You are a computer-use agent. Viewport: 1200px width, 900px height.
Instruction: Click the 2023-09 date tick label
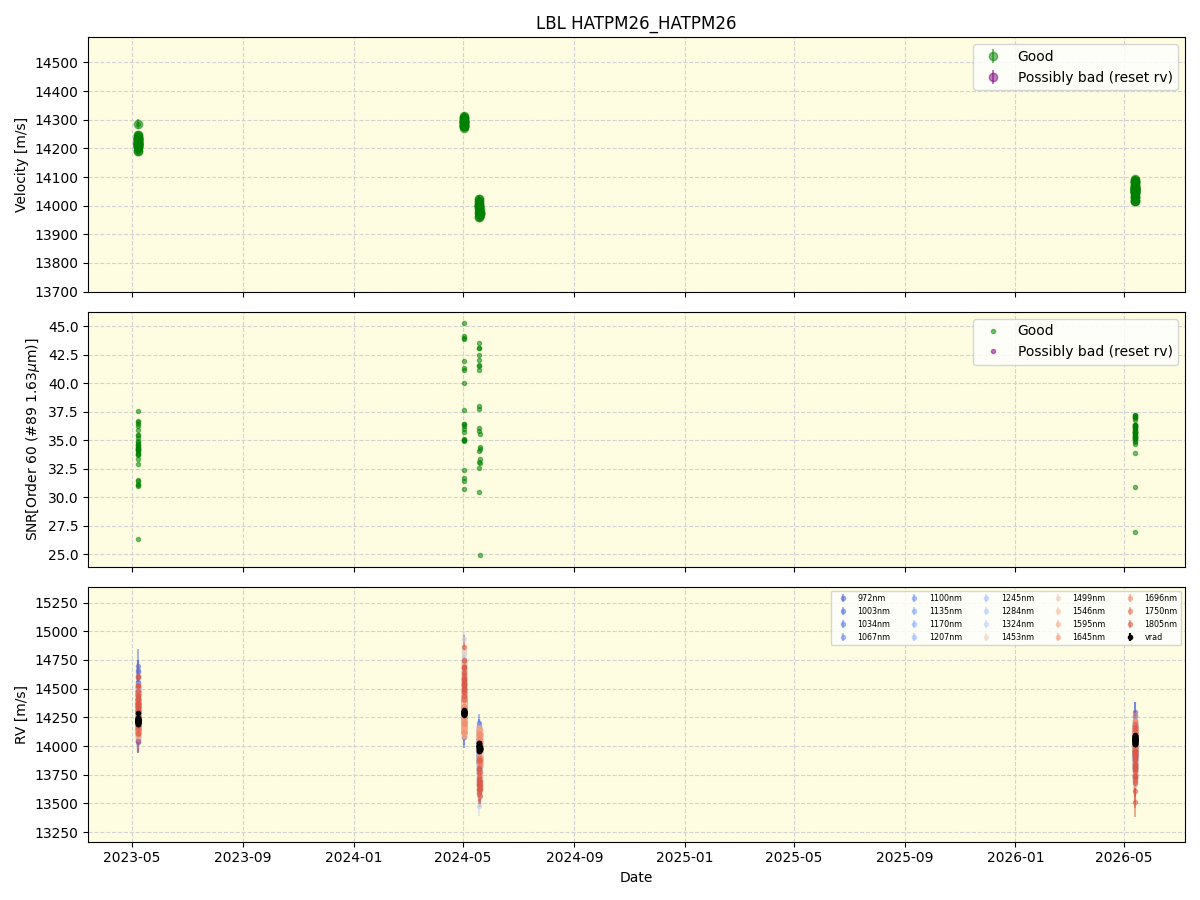[243, 856]
